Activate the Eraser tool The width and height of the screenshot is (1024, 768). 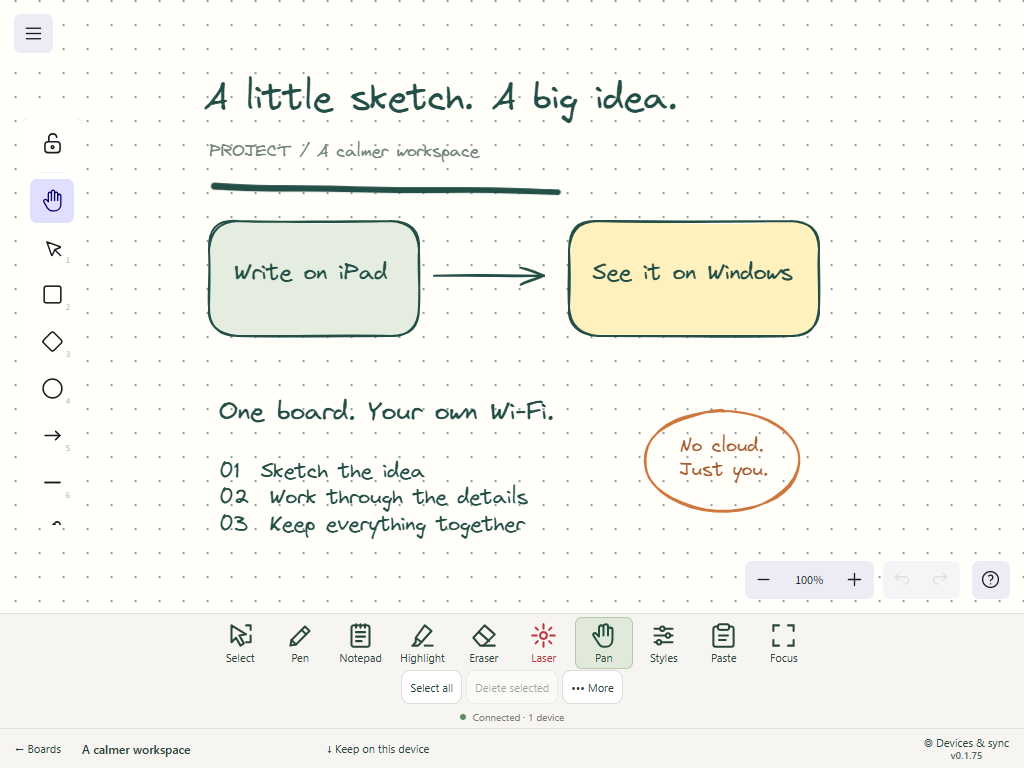tap(484, 643)
